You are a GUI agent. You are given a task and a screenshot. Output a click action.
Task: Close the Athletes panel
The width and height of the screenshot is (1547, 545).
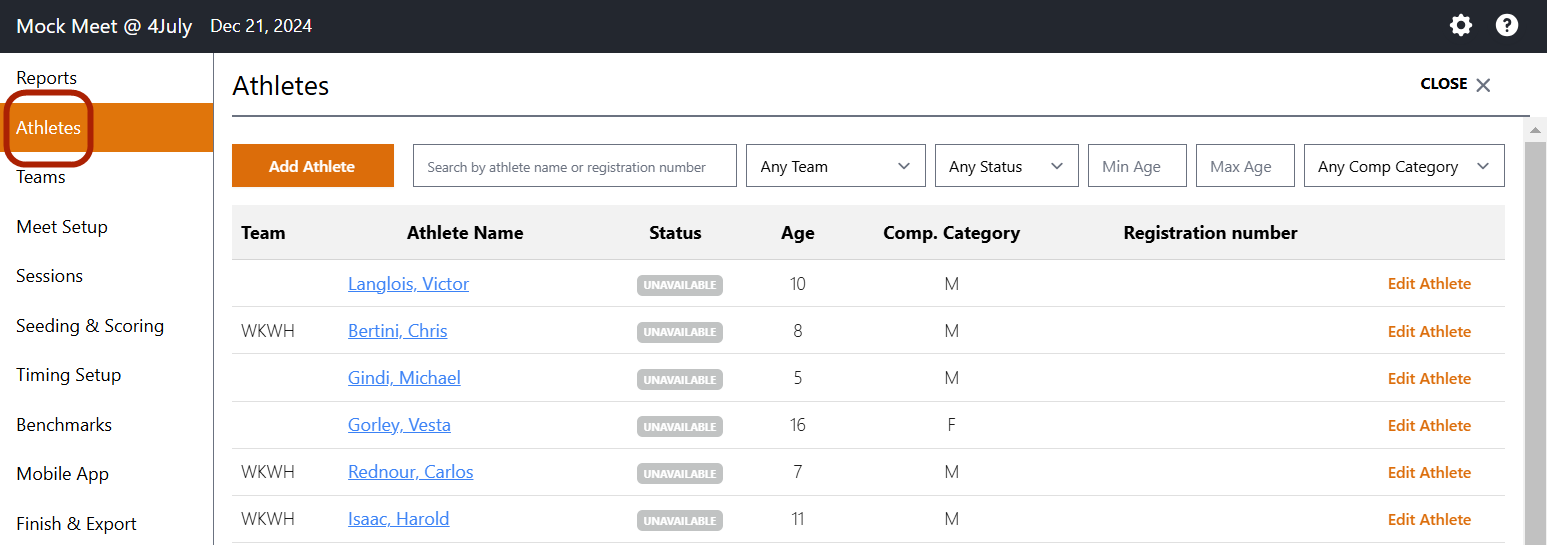tap(1456, 84)
